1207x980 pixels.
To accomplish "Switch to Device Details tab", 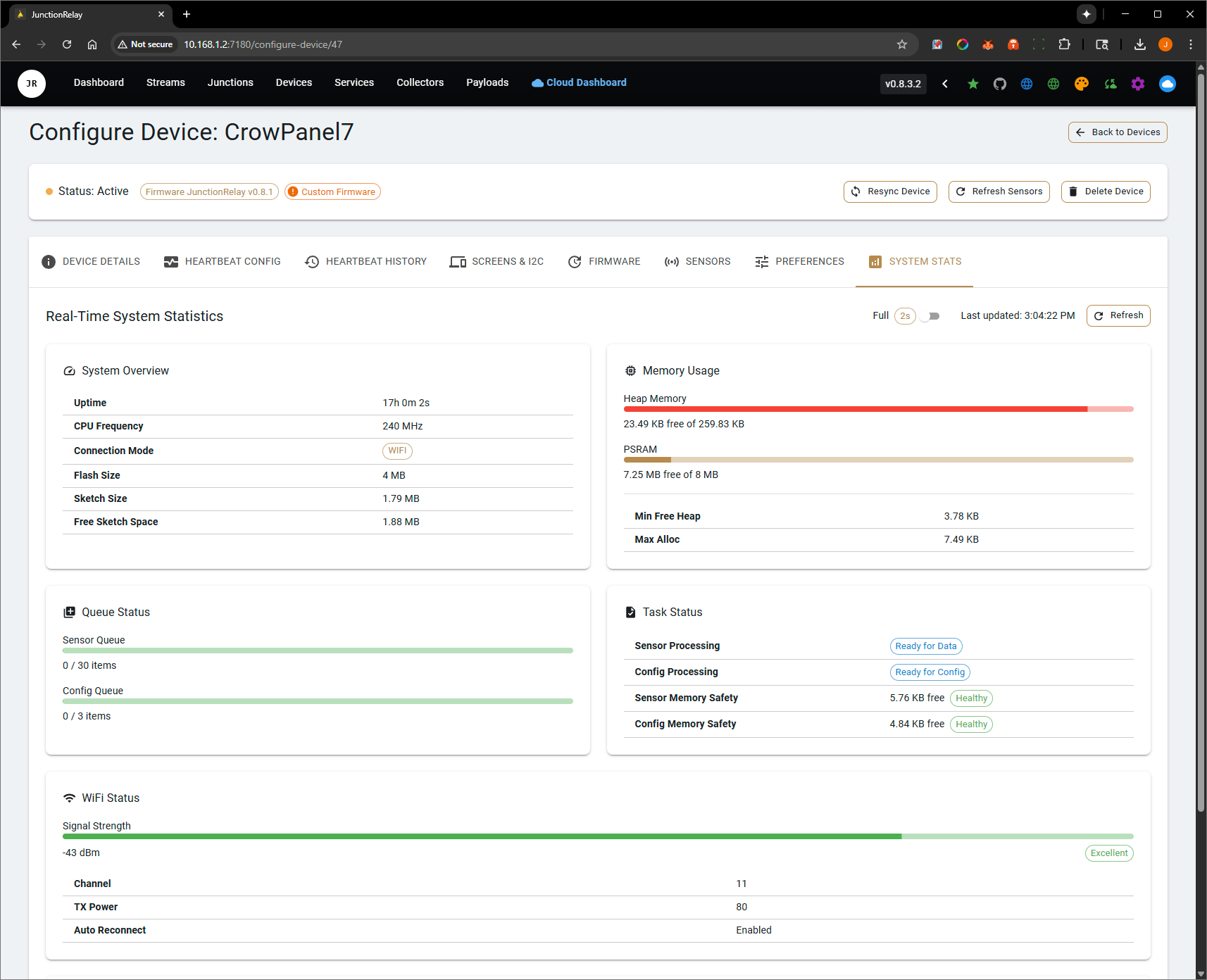I will tap(91, 261).
